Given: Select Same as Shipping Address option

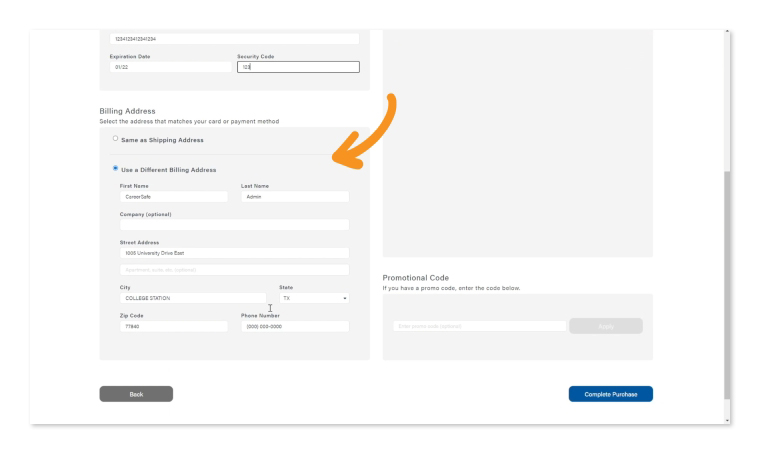Looking at the screenshot, I should pyautogui.click(x=115, y=139).
